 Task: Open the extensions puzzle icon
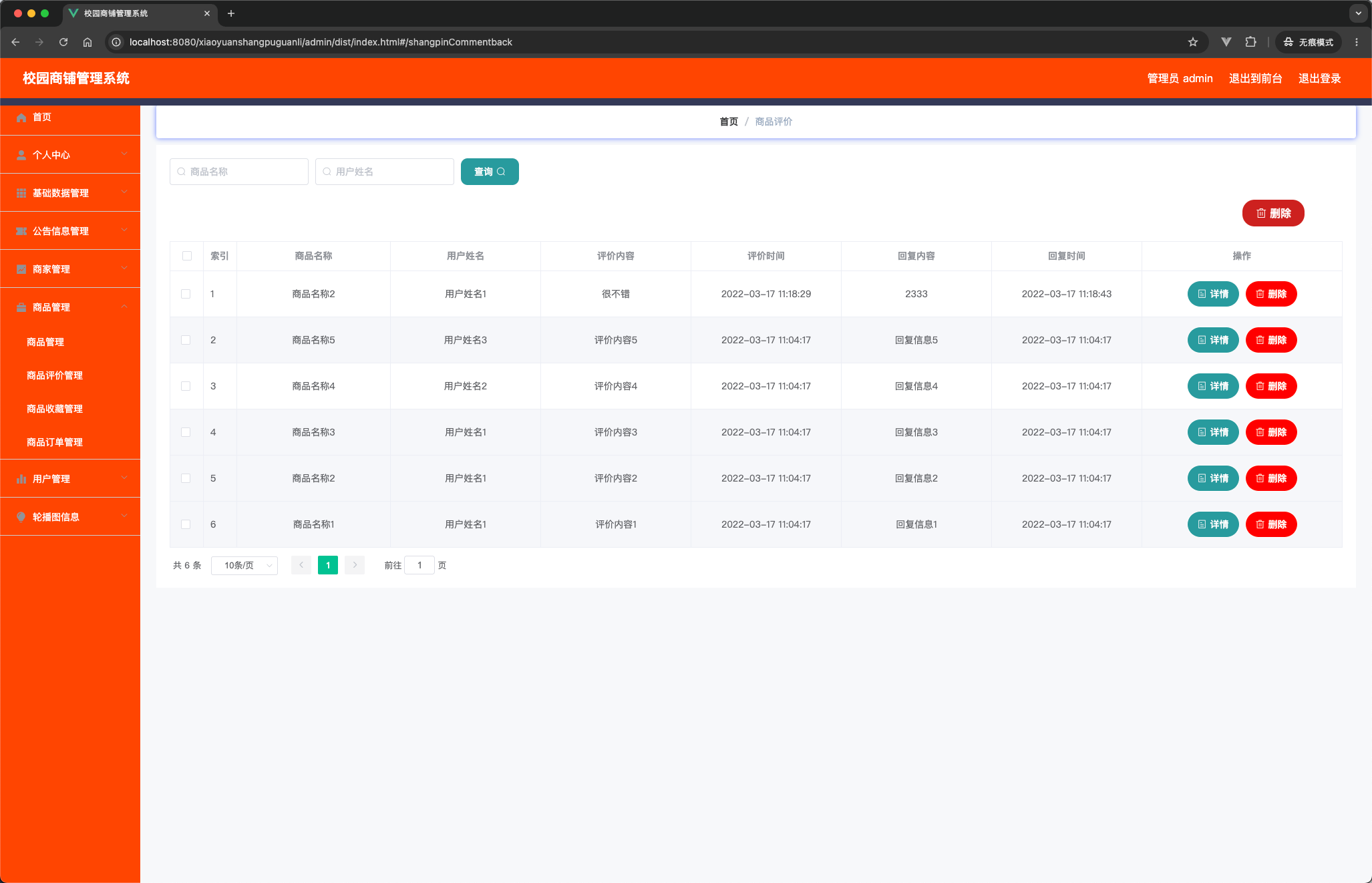(1250, 42)
